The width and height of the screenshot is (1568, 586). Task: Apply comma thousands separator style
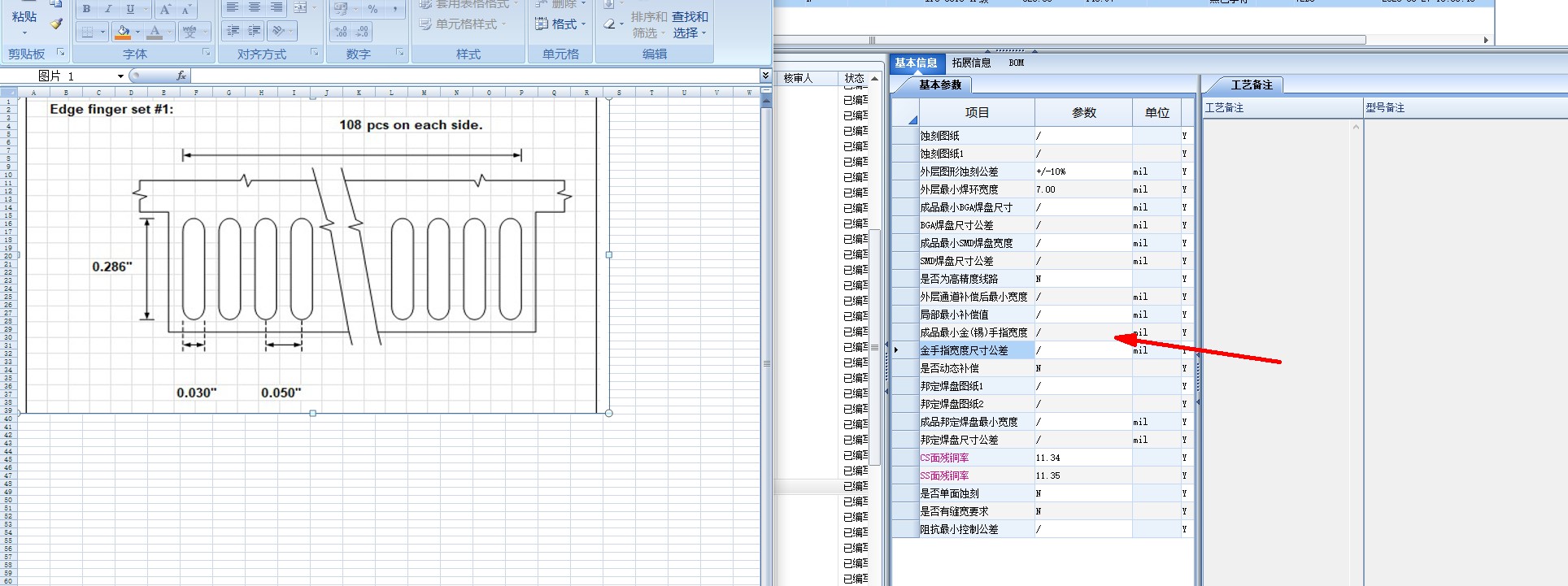[395, 8]
